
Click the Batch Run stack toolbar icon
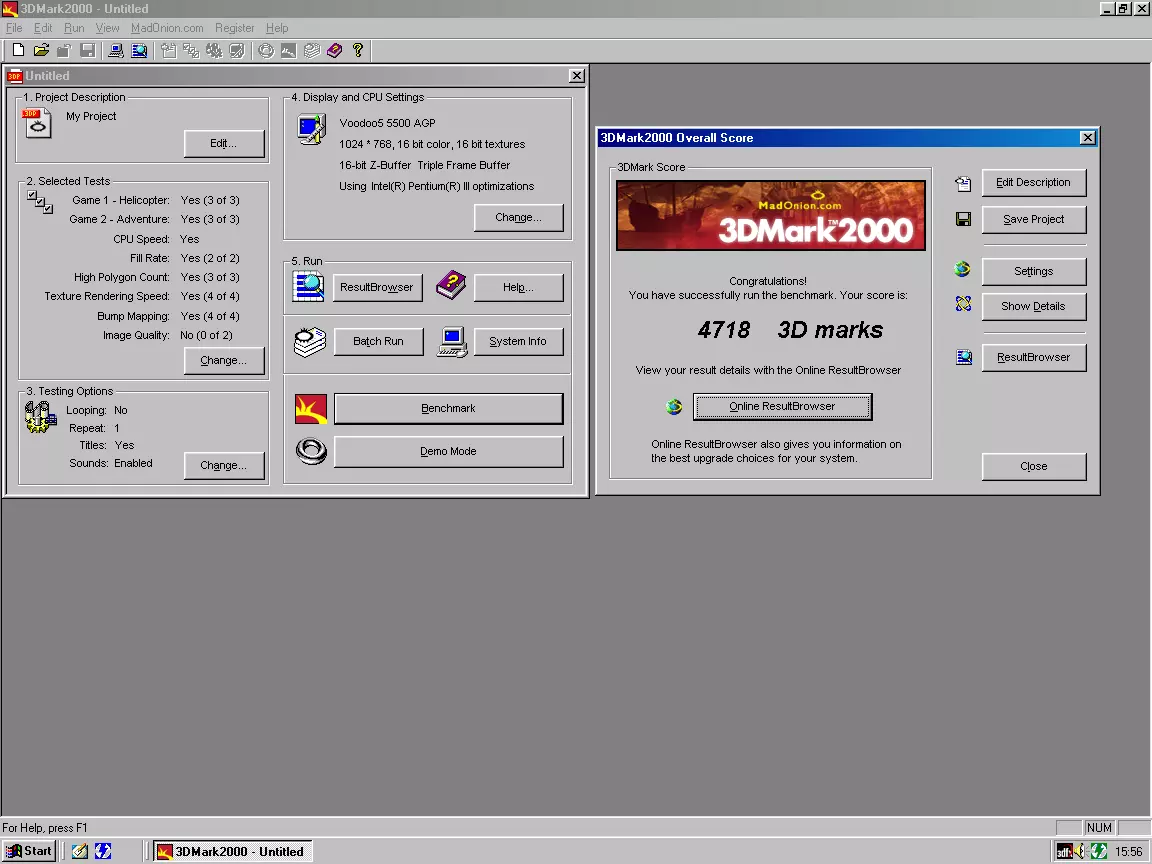[312, 50]
